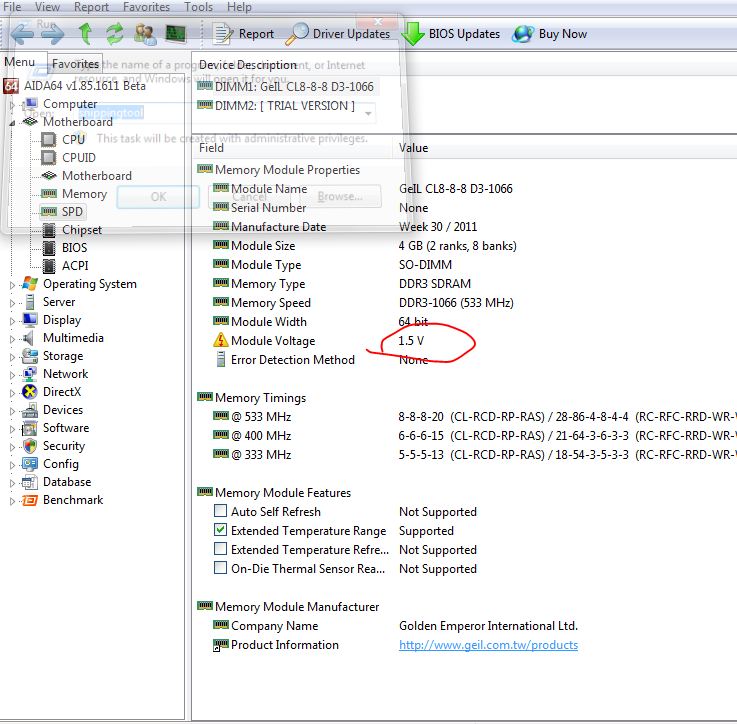Expand the Server tree node
The image size is (737, 724).
click(13, 303)
